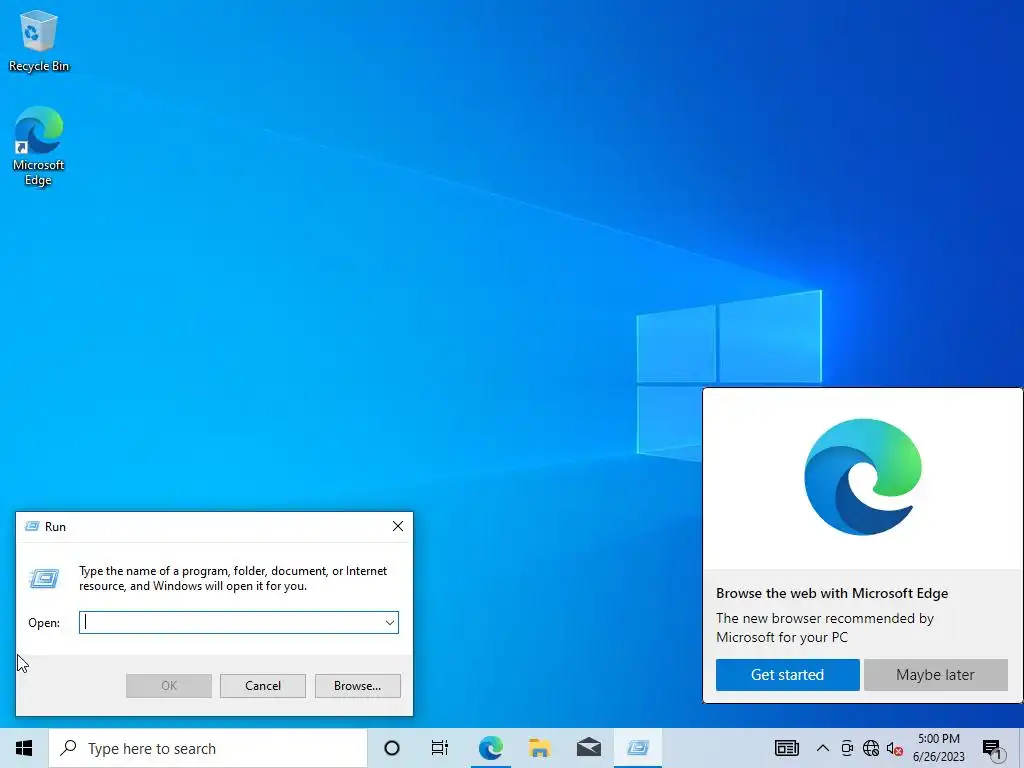Click the Run program icon beside description
The width and height of the screenshot is (1024, 768).
coord(44,578)
